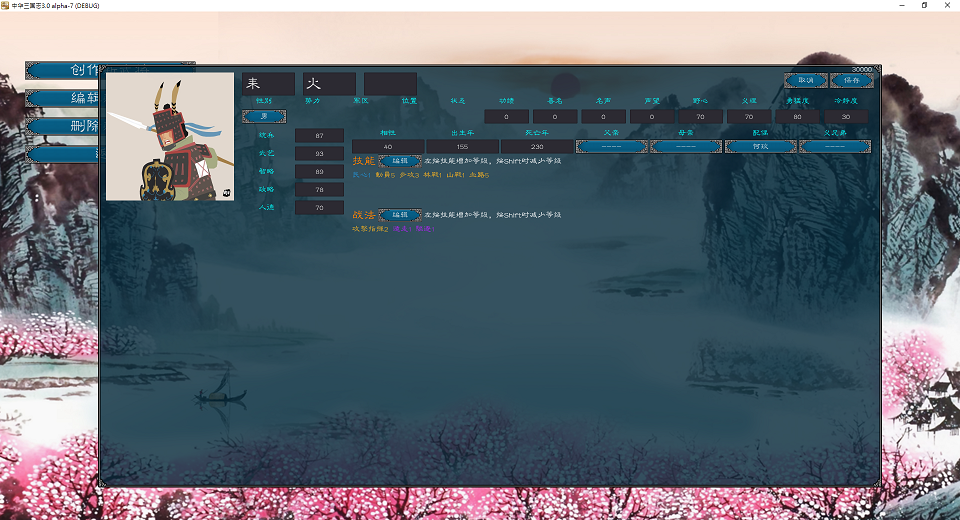Toggle the 性别 gender button showing 男
The image size is (960, 520).
point(264,116)
